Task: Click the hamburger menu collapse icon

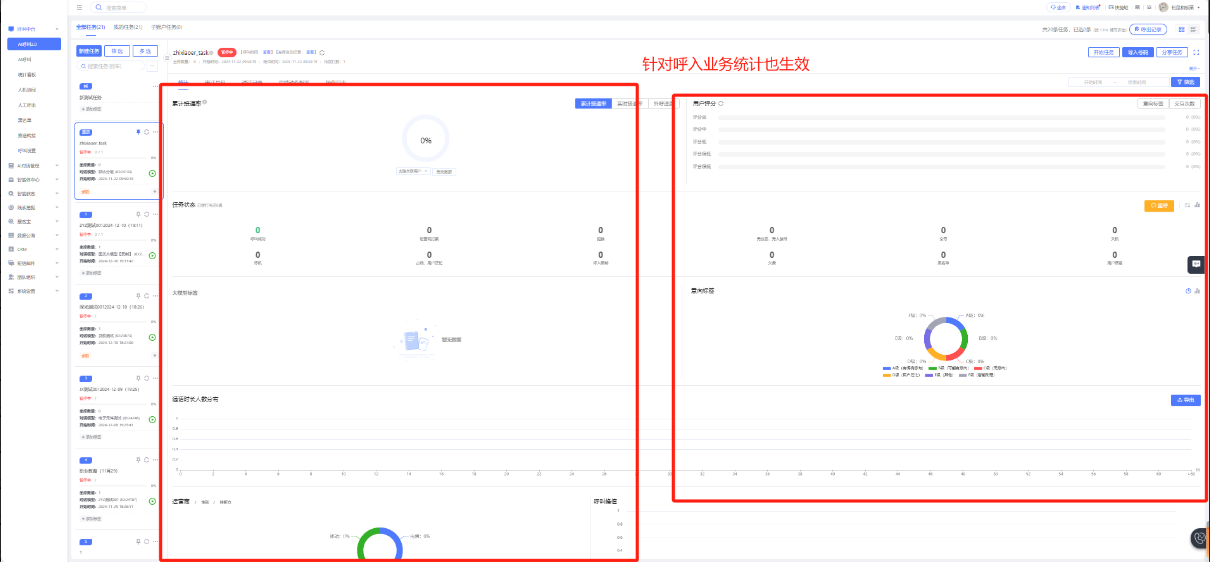Action: pyautogui.click(x=80, y=7)
